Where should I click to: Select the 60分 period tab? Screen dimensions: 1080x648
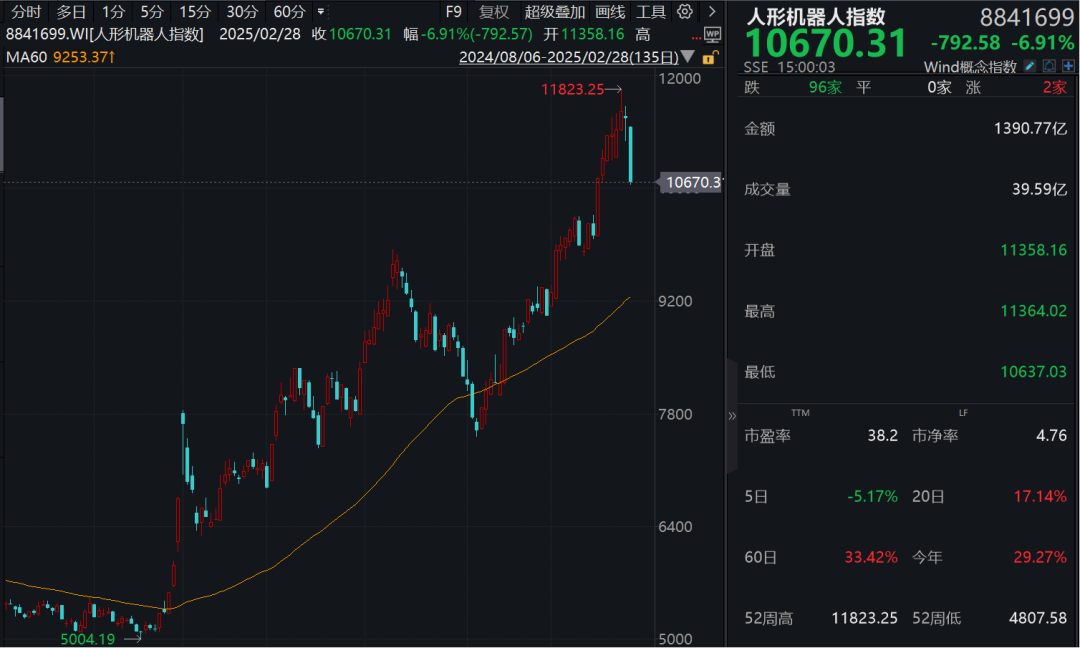point(289,12)
